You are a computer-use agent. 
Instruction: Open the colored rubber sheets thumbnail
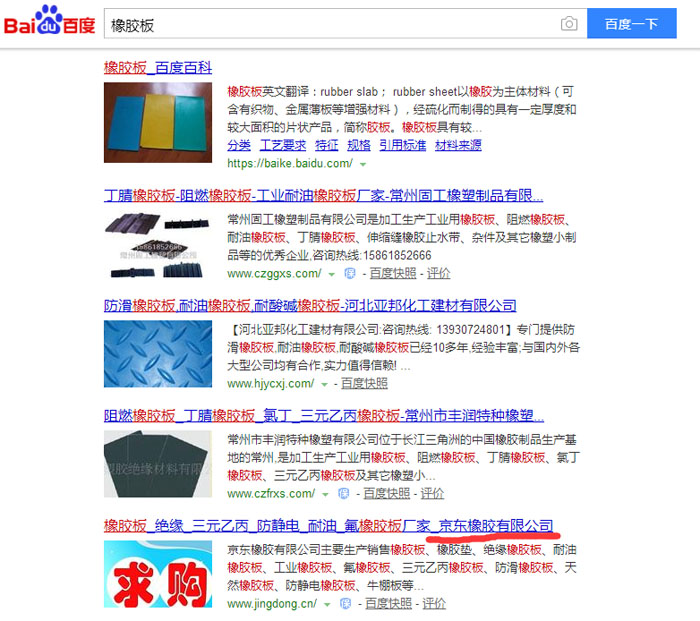coord(158,122)
